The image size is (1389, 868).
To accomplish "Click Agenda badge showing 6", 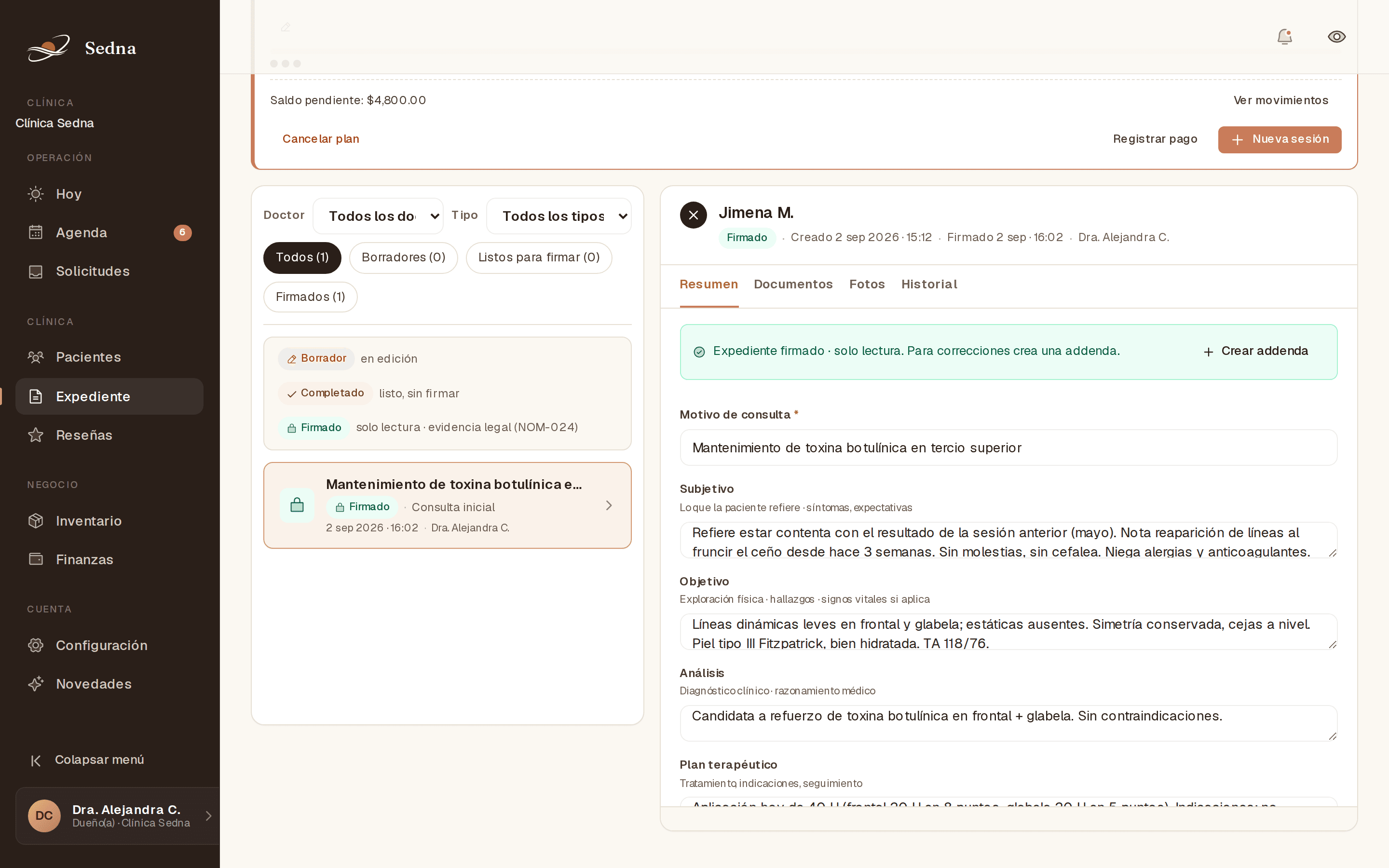I will (182, 232).
